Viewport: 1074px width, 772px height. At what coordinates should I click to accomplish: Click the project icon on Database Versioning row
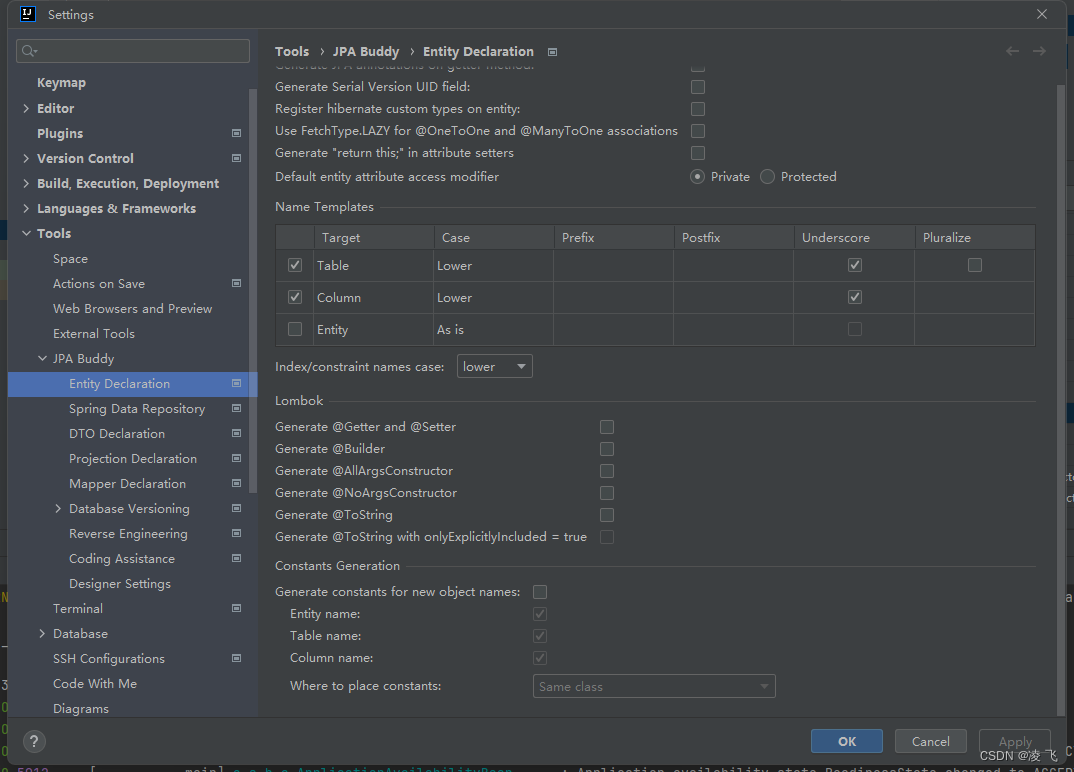tap(236, 508)
